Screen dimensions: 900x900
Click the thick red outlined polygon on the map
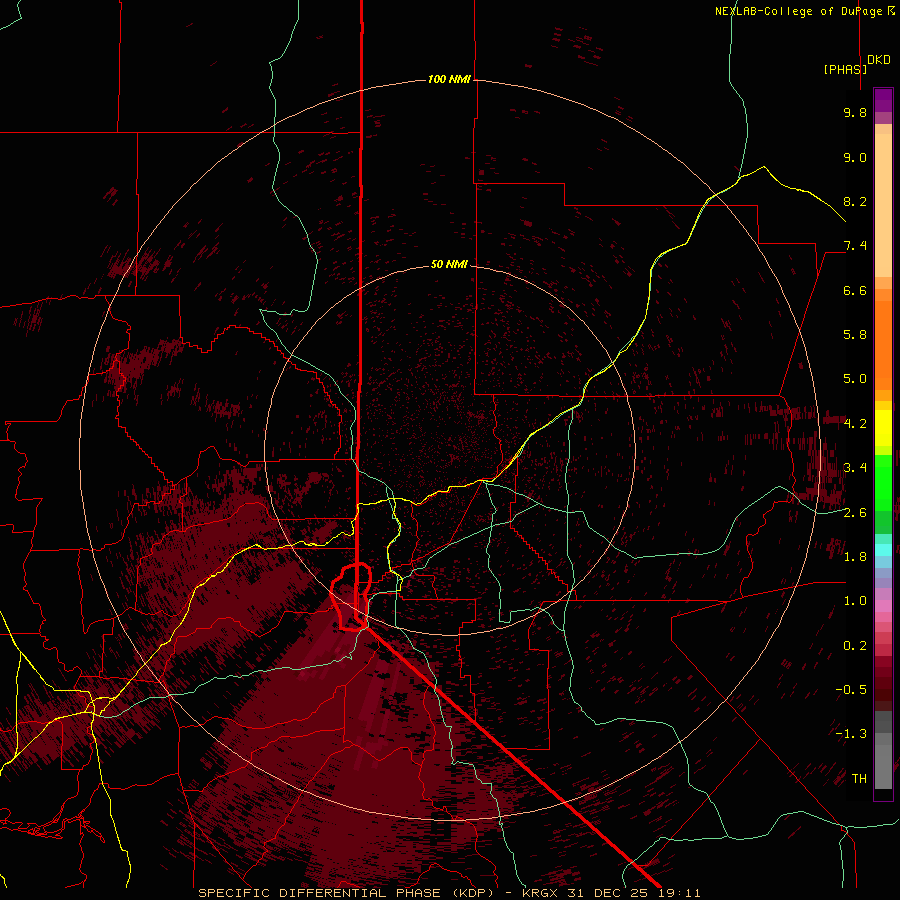click(x=351, y=597)
